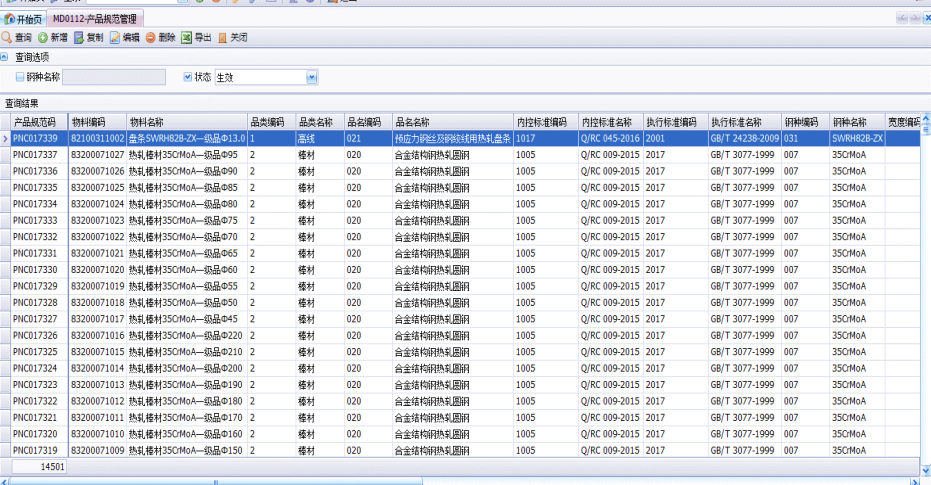Sort by 物料名称 column header

click(x=187, y=122)
